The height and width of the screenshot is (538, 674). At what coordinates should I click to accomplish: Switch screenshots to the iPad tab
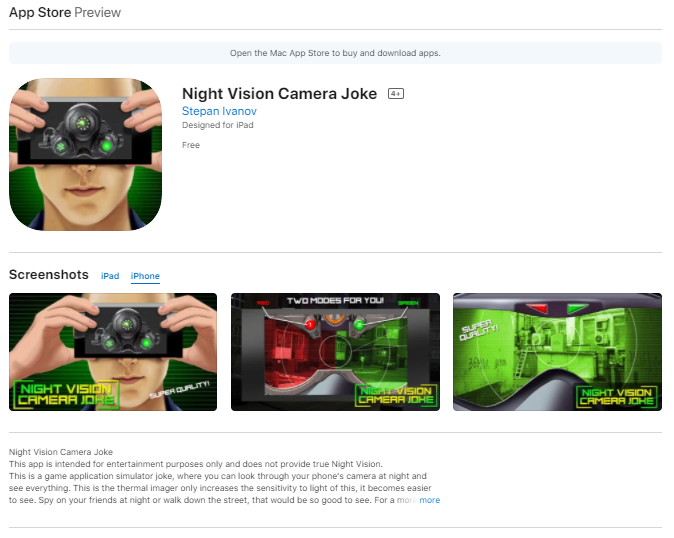tap(110, 276)
